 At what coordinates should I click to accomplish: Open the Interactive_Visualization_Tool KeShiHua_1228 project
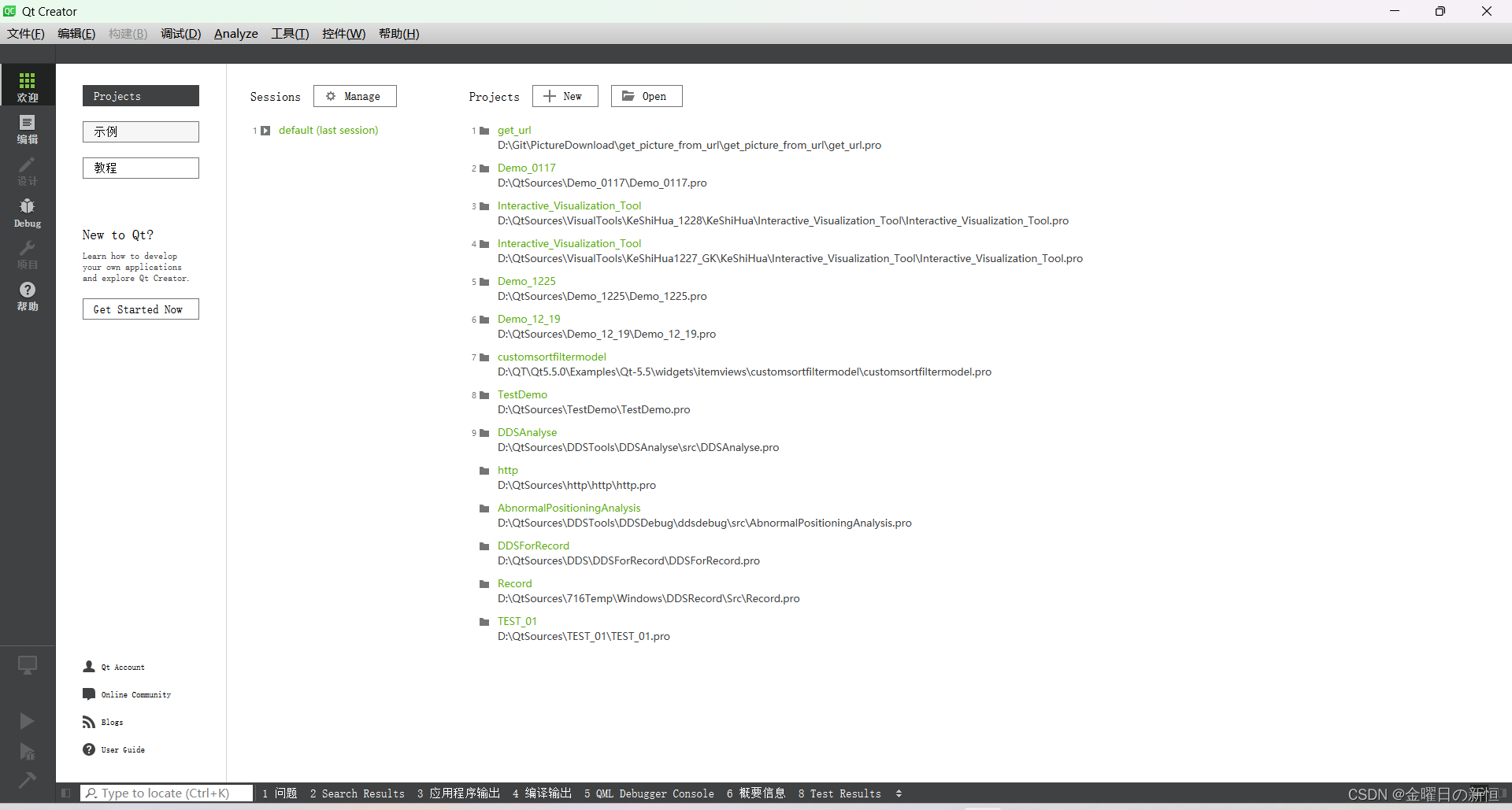click(x=569, y=206)
